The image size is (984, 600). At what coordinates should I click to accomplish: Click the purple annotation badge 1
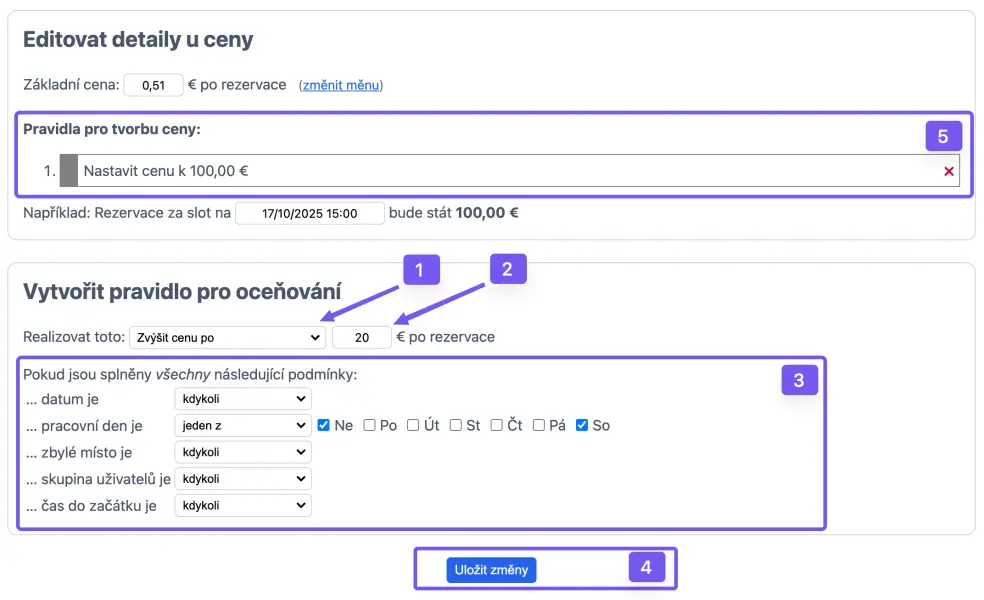[x=421, y=270]
